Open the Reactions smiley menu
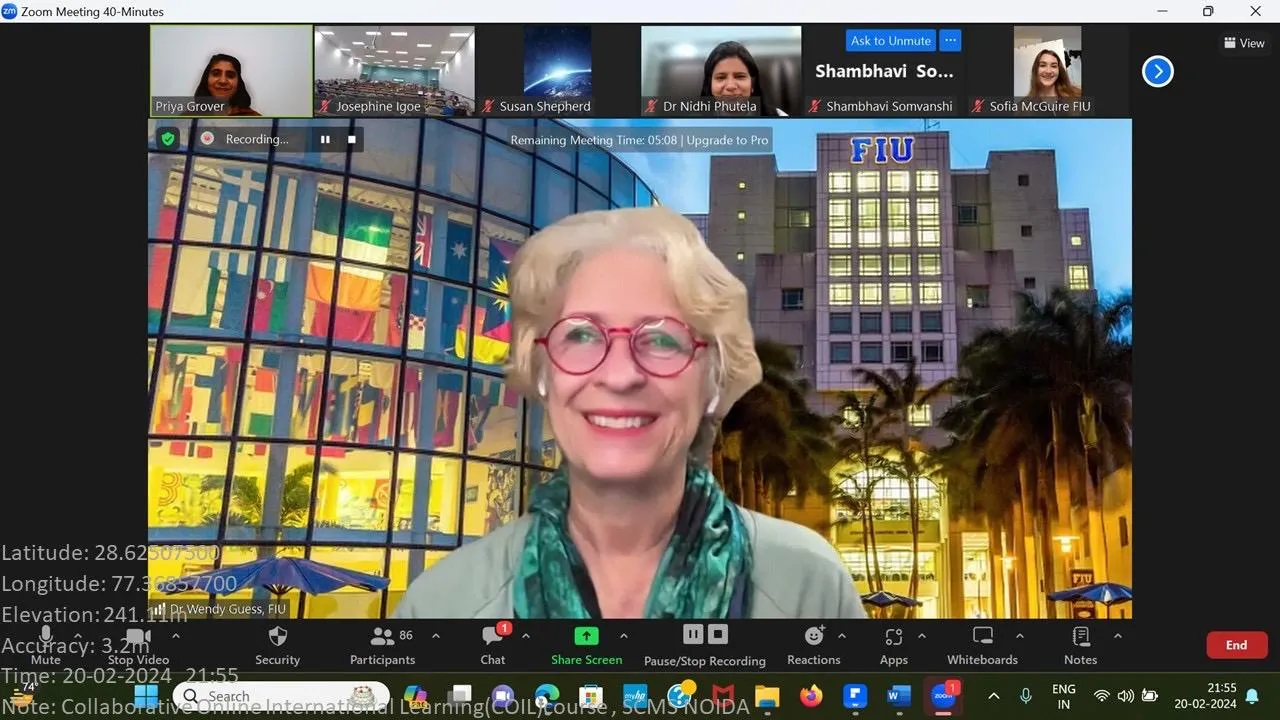This screenshot has height=720, width=1280. [814, 645]
